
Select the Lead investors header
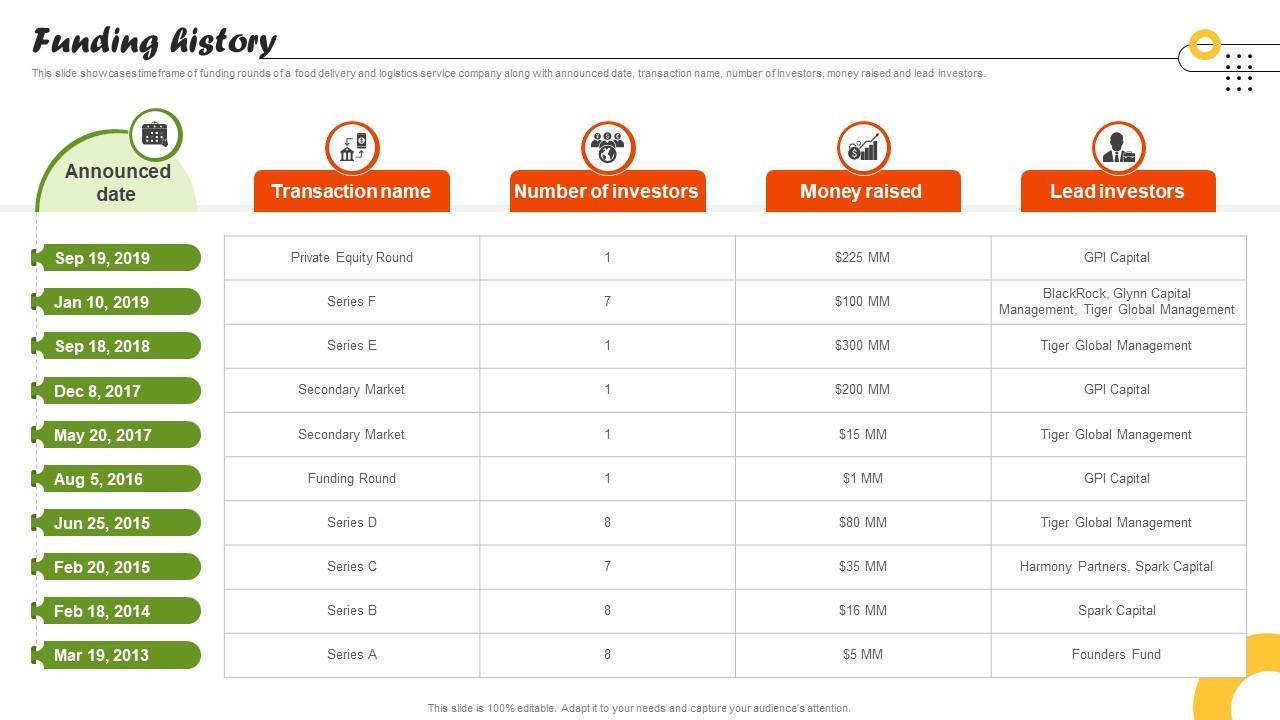tap(1117, 191)
